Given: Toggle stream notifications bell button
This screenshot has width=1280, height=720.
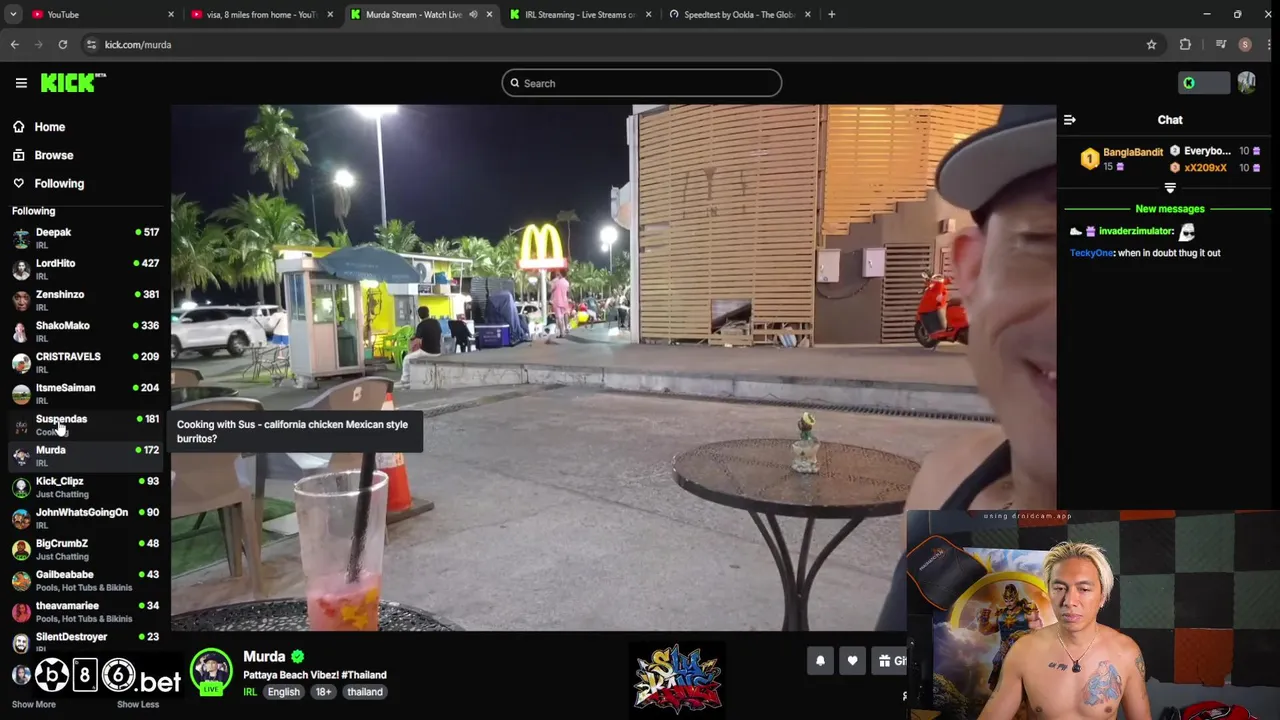Looking at the screenshot, I should coord(820,660).
